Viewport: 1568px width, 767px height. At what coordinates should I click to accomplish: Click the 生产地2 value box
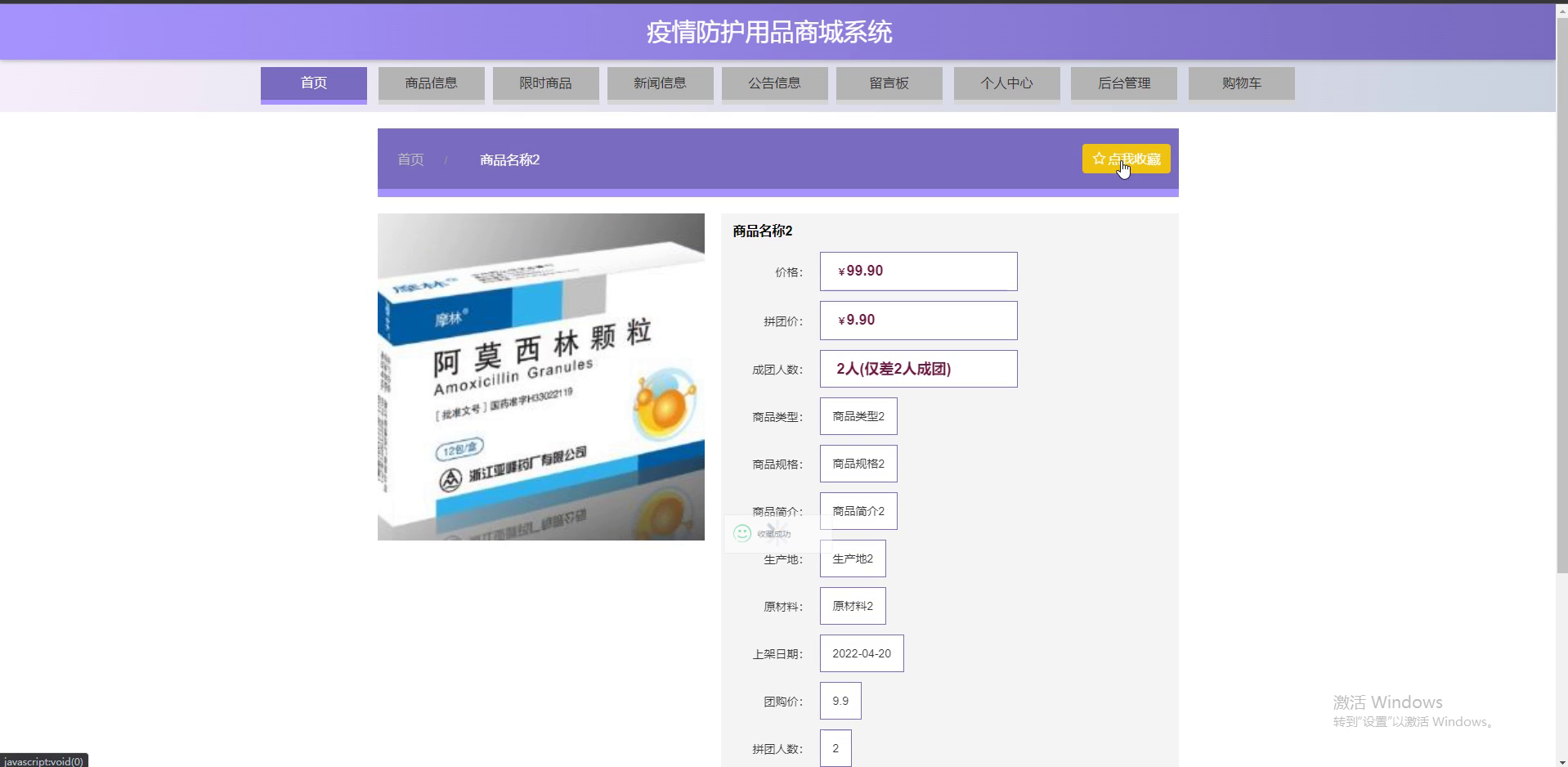853,558
